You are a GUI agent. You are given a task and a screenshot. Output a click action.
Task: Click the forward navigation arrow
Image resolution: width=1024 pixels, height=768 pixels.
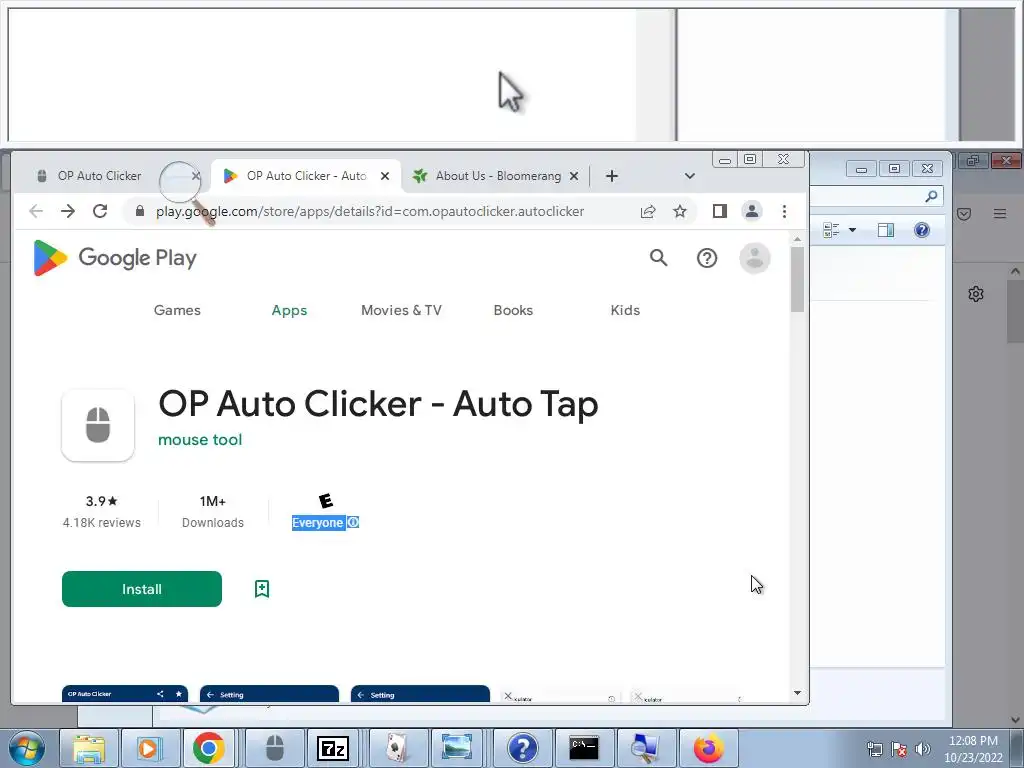point(68,211)
